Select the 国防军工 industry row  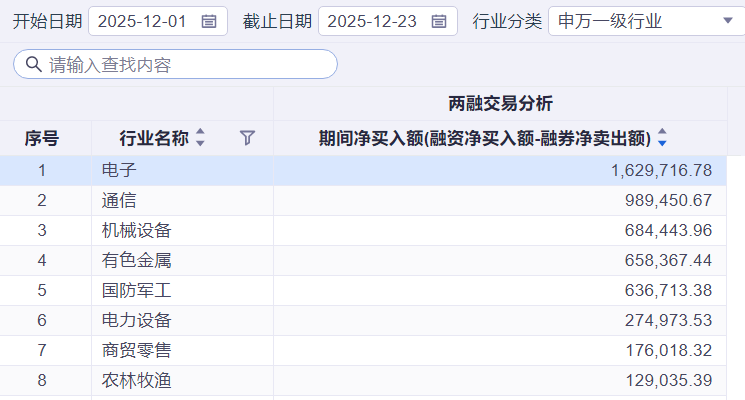coord(363,290)
